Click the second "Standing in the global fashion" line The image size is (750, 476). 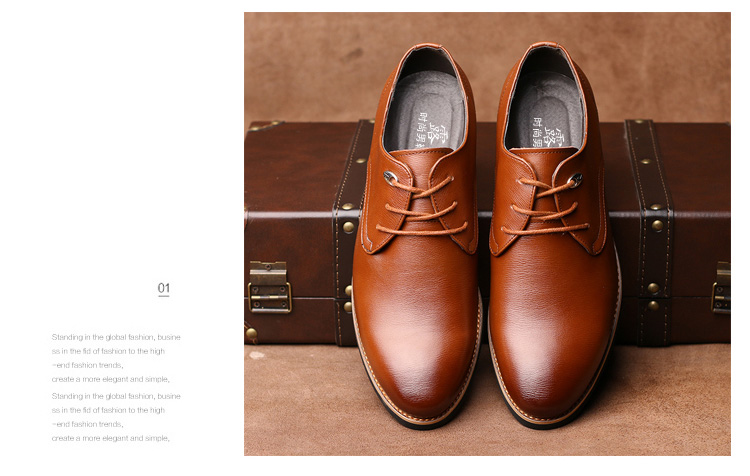[x=116, y=396]
